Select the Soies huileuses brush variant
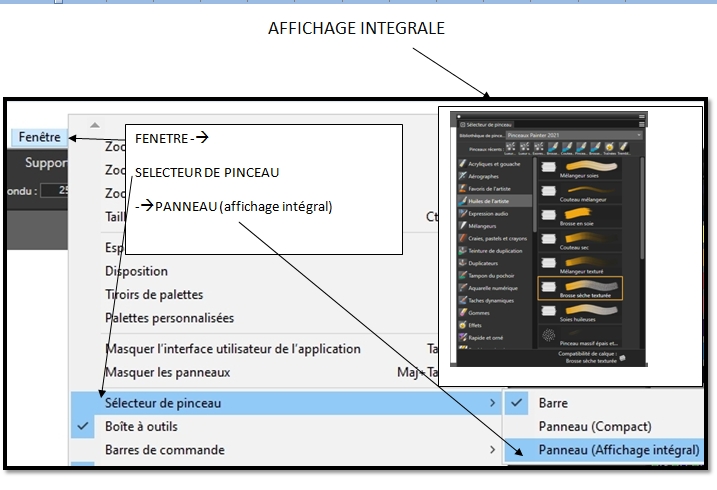The image size is (717, 490). point(580,312)
